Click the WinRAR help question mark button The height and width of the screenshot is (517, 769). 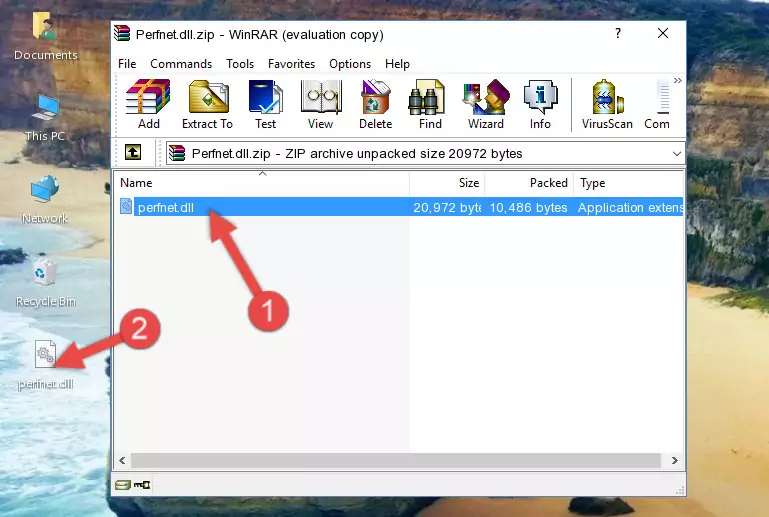[618, 33]
